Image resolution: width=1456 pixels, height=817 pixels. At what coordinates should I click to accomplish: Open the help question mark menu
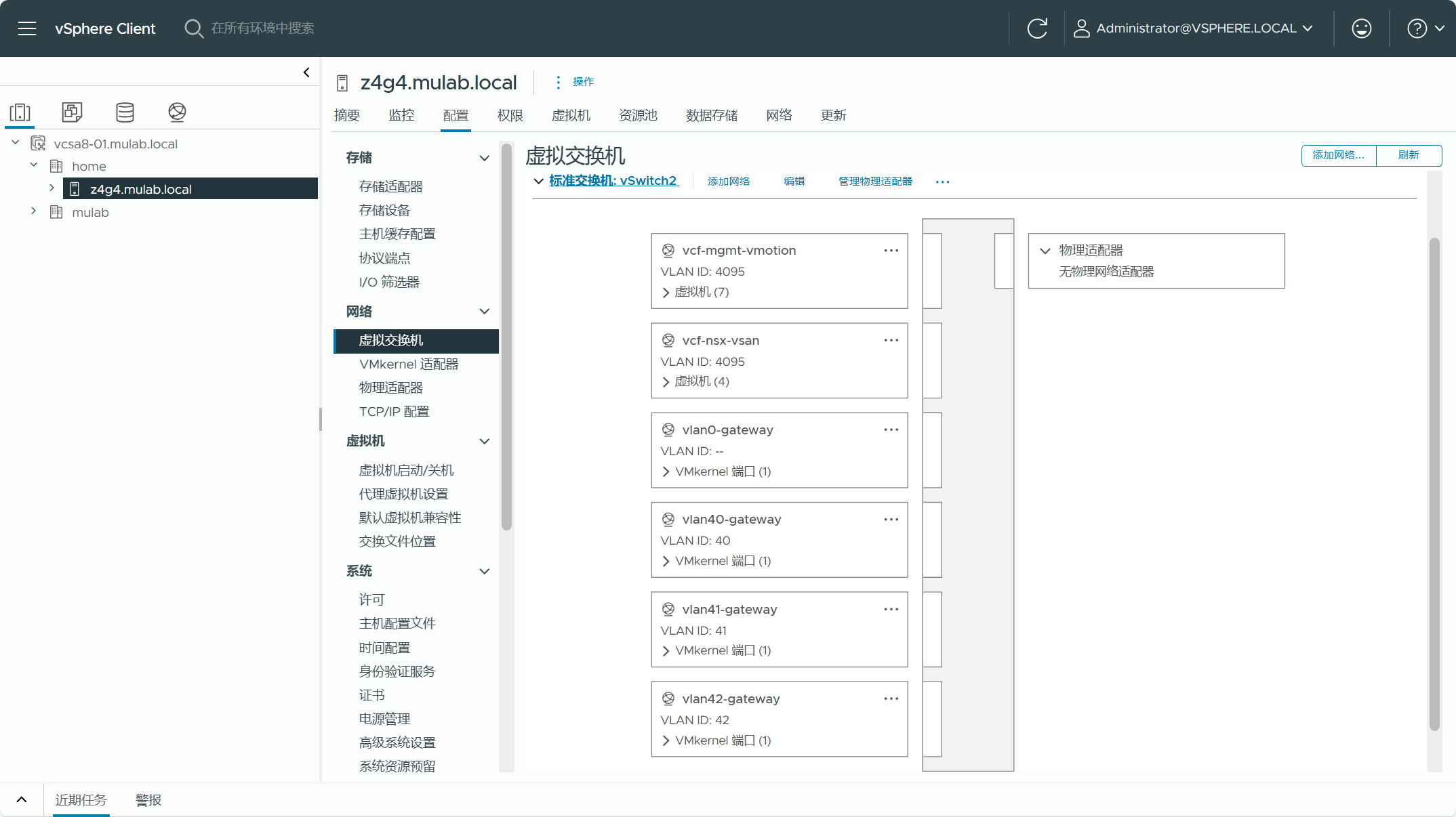point(1417,28)
